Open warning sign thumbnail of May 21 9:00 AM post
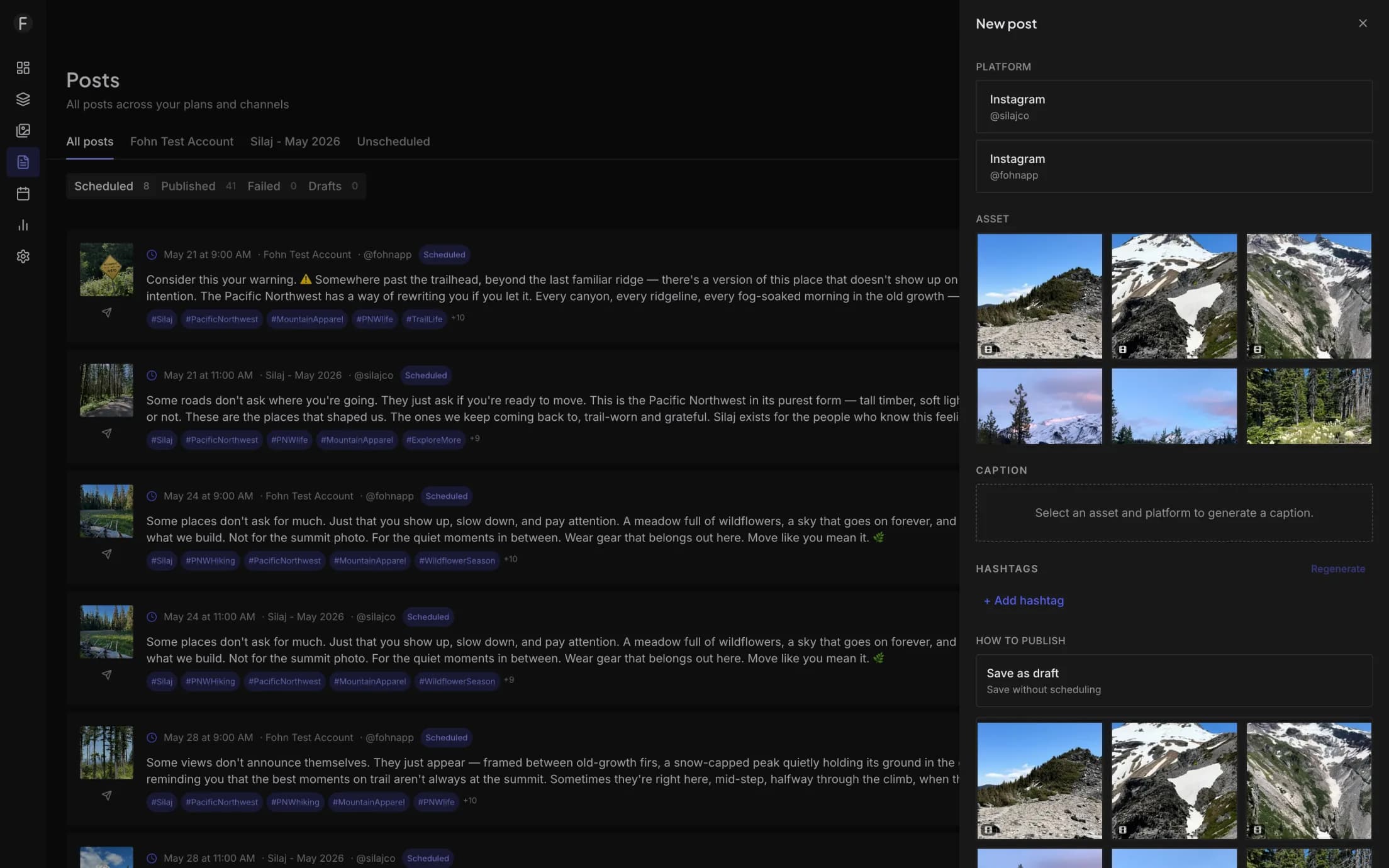The width and height of the screenshot is (1389, 868). tap(106, 269)
